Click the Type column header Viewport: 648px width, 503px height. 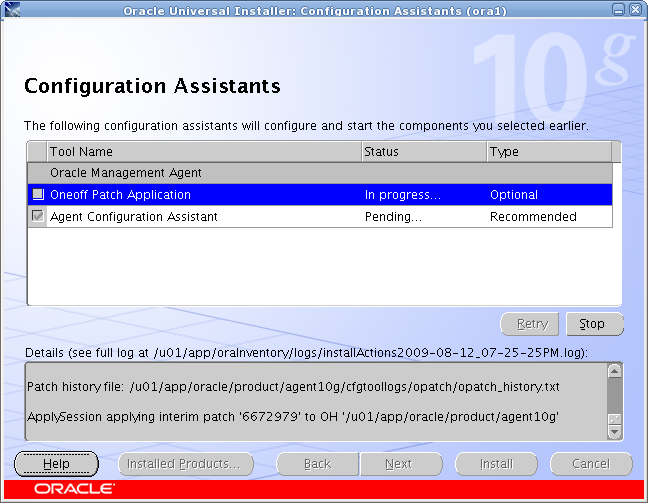click(x=549, y=152)
